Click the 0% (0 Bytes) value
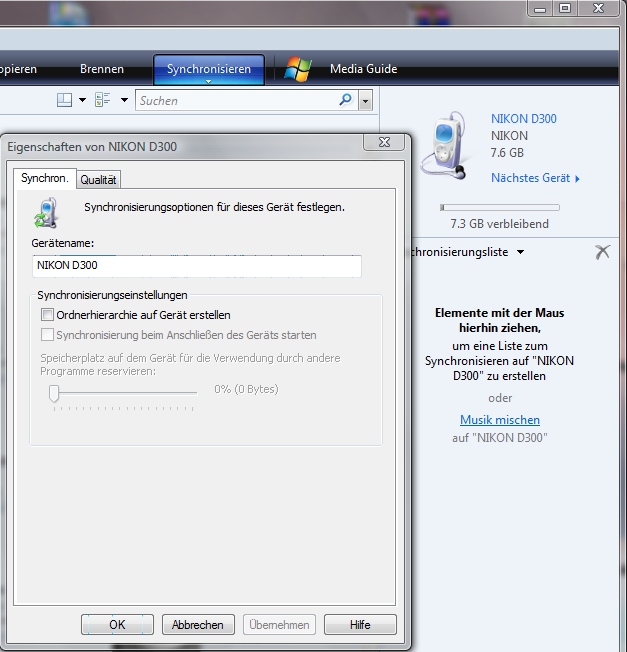Viewport: 627px width, 652px height. tap(246, 389)
